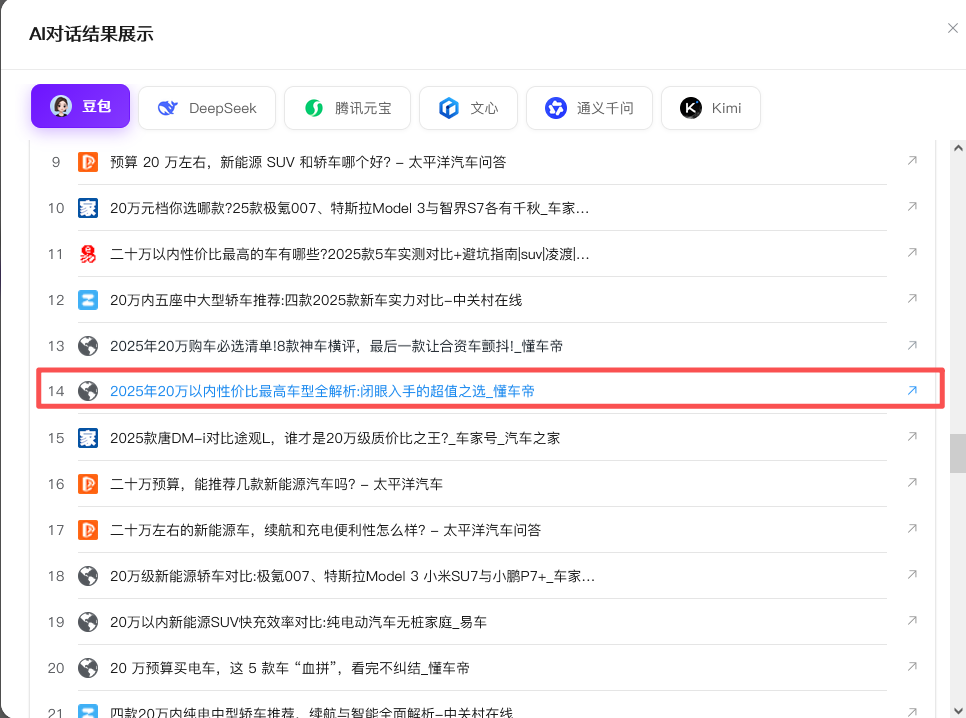The image size is (966, 718).
Task: Click the globe icon on result 20
Action: (88, 668)
